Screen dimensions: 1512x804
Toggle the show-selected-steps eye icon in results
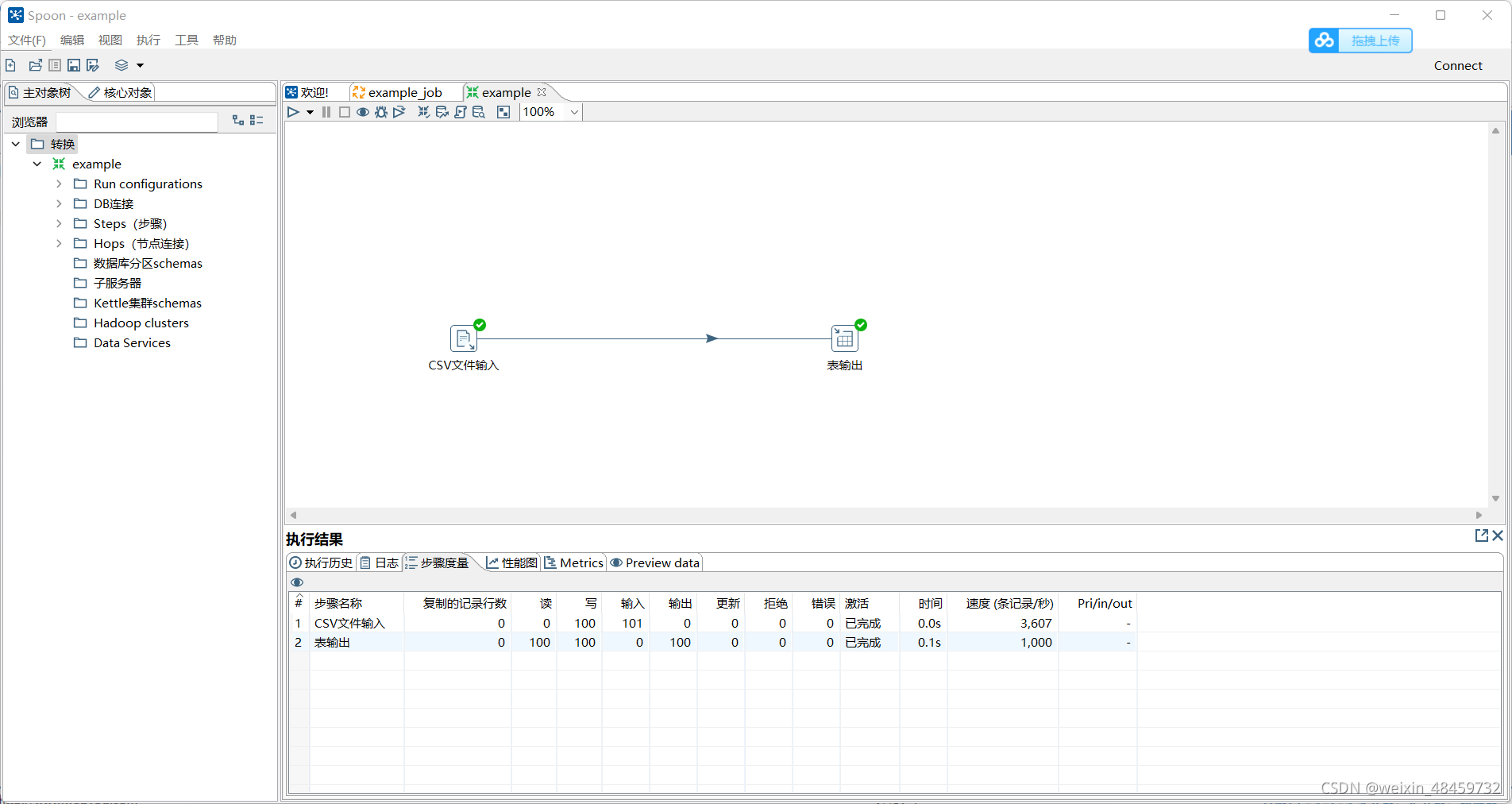(297, 582)
